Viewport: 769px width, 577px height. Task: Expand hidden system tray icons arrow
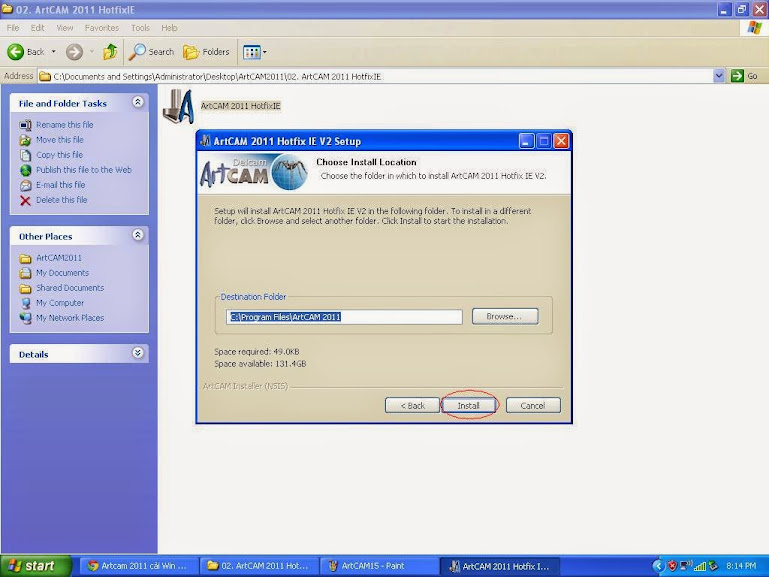pyautogui.click(x=658, y=566)
